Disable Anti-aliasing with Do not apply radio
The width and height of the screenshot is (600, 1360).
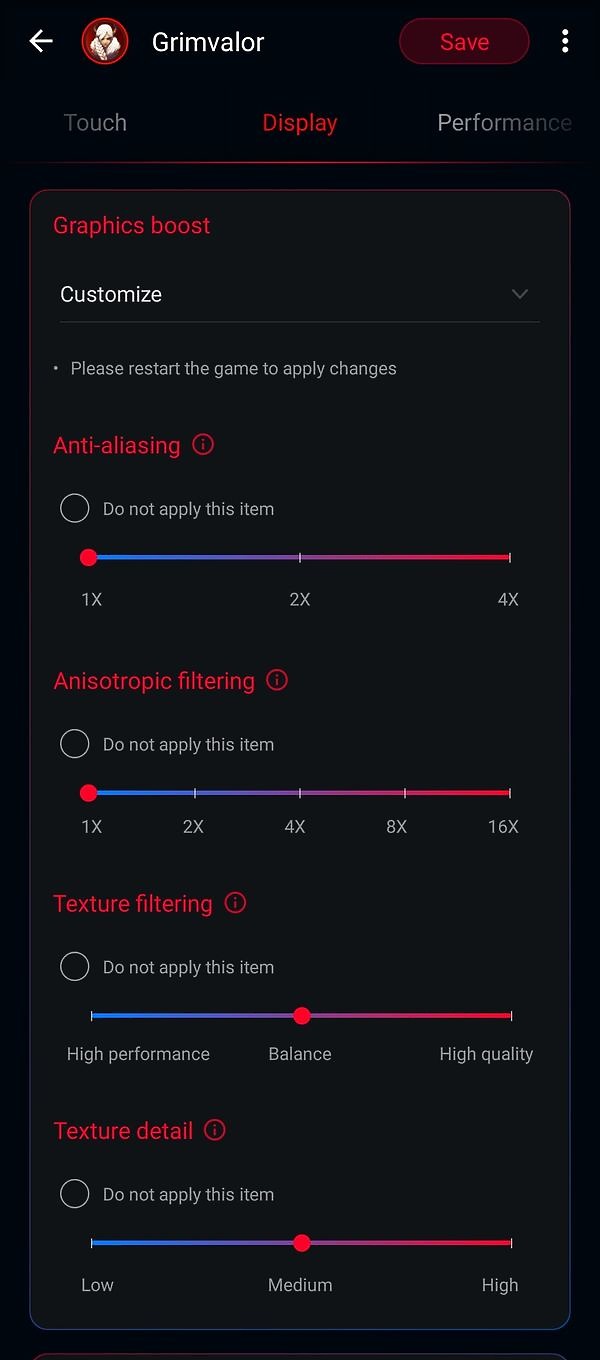tap(75, 508)
